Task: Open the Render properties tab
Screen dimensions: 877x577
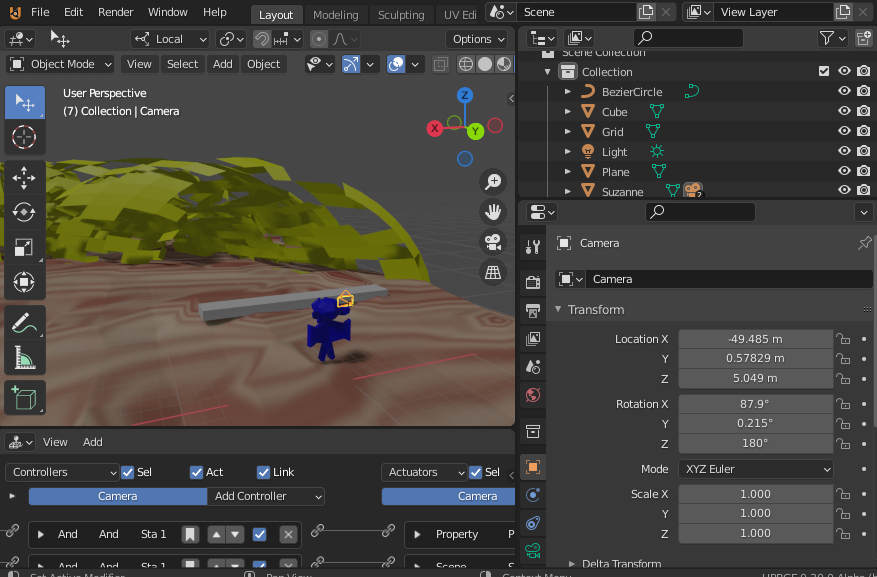Action: [x=532, y=282]
